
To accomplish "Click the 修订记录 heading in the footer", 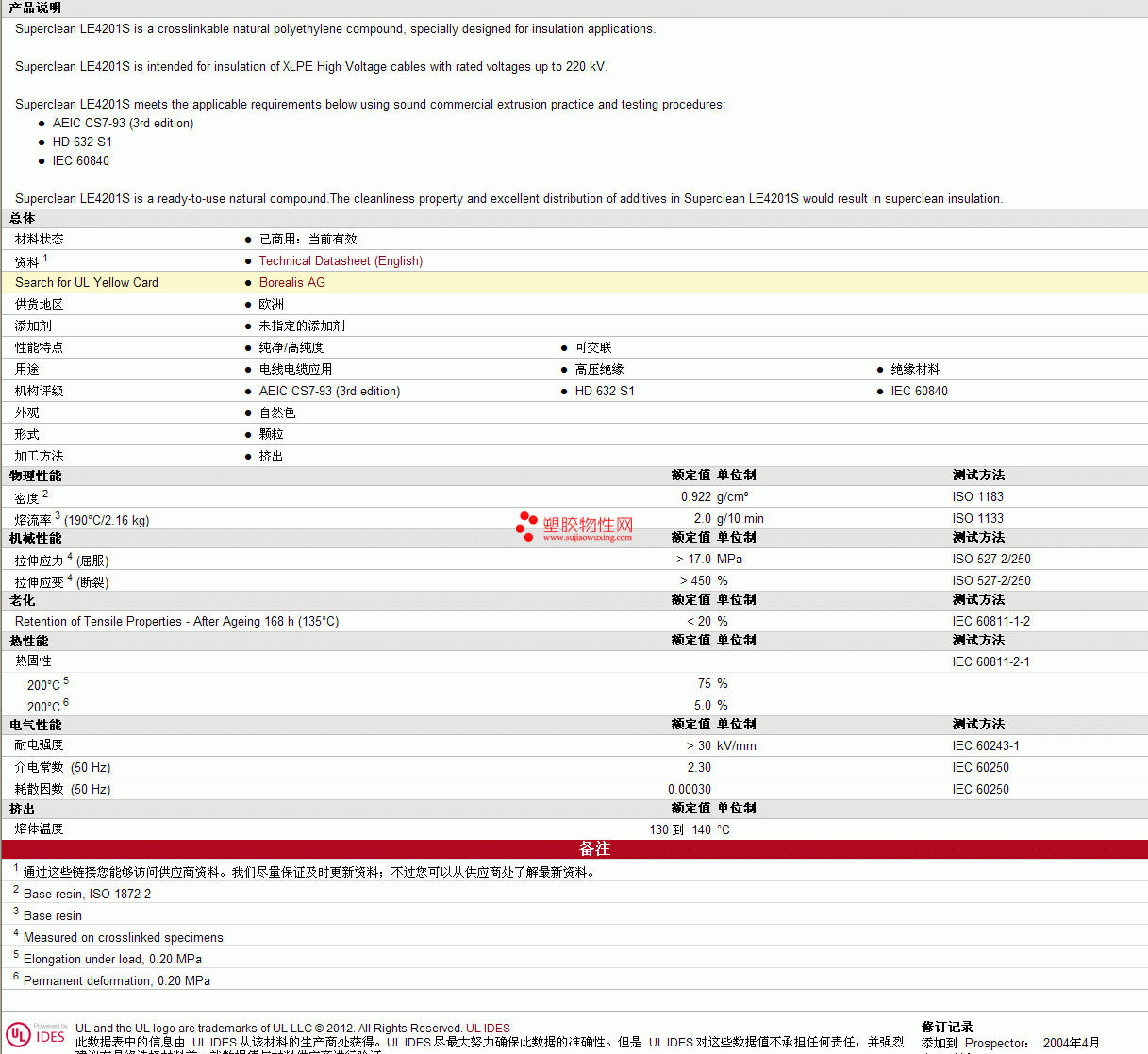I will 948,1028.
